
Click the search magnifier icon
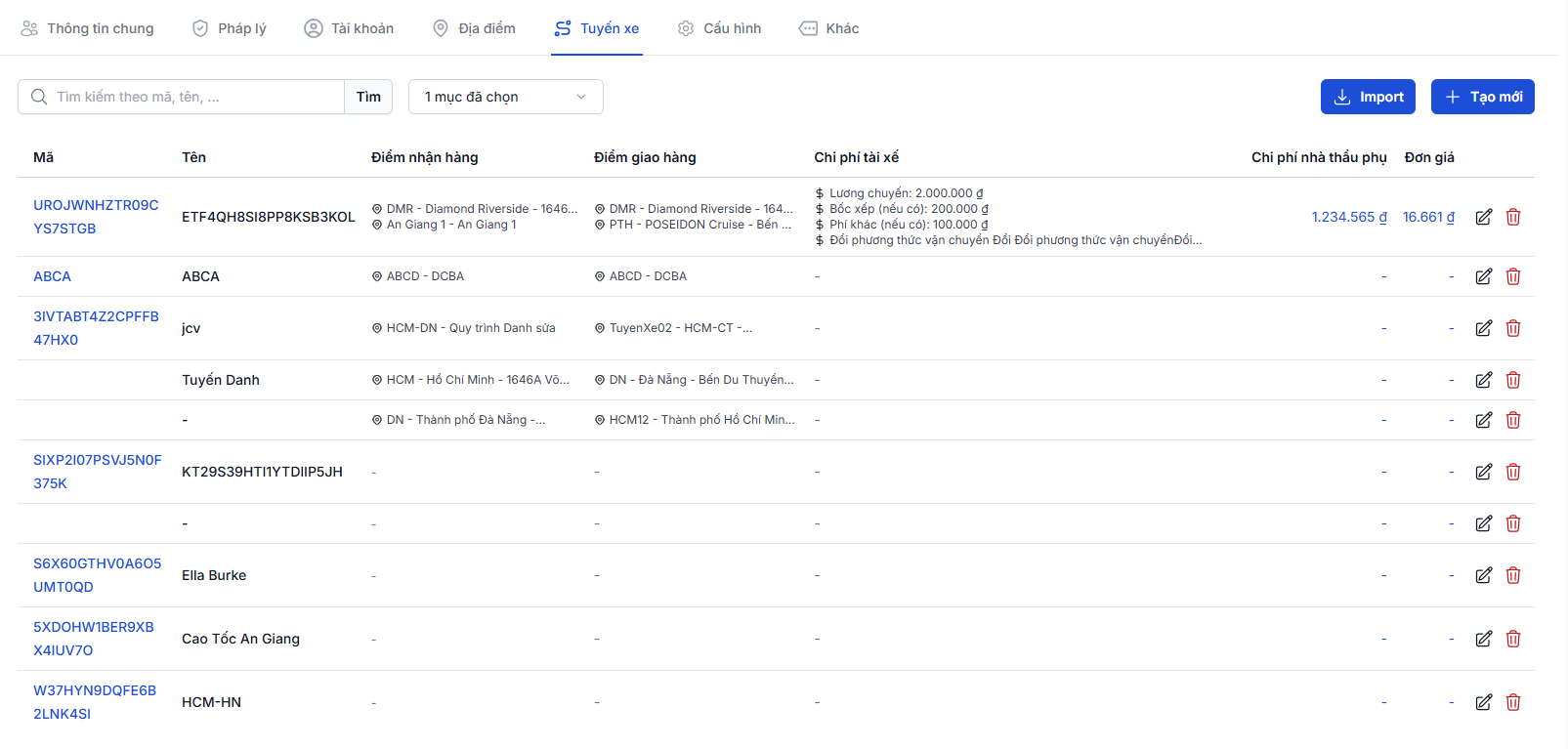pos(39,97)
